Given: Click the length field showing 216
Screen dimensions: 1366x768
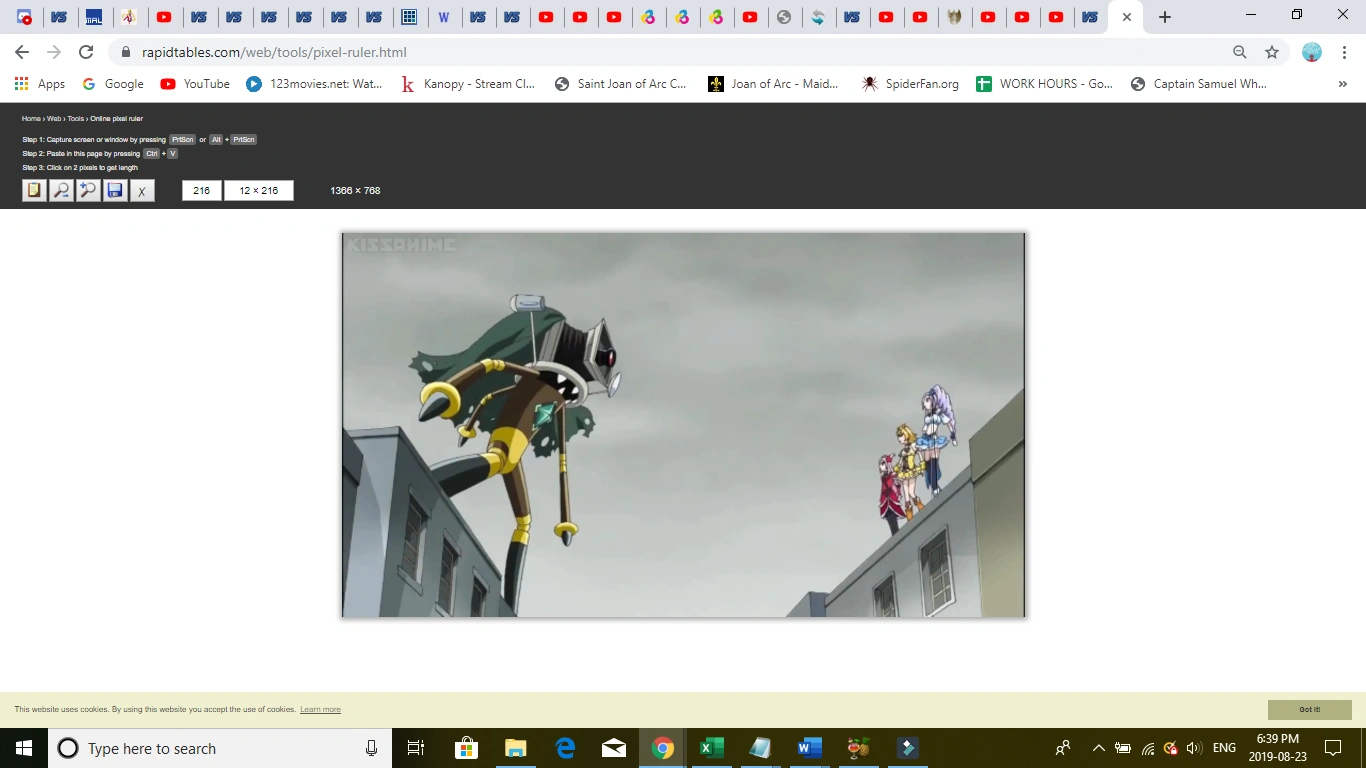Looking at the screenshot, I should point(202,190).
